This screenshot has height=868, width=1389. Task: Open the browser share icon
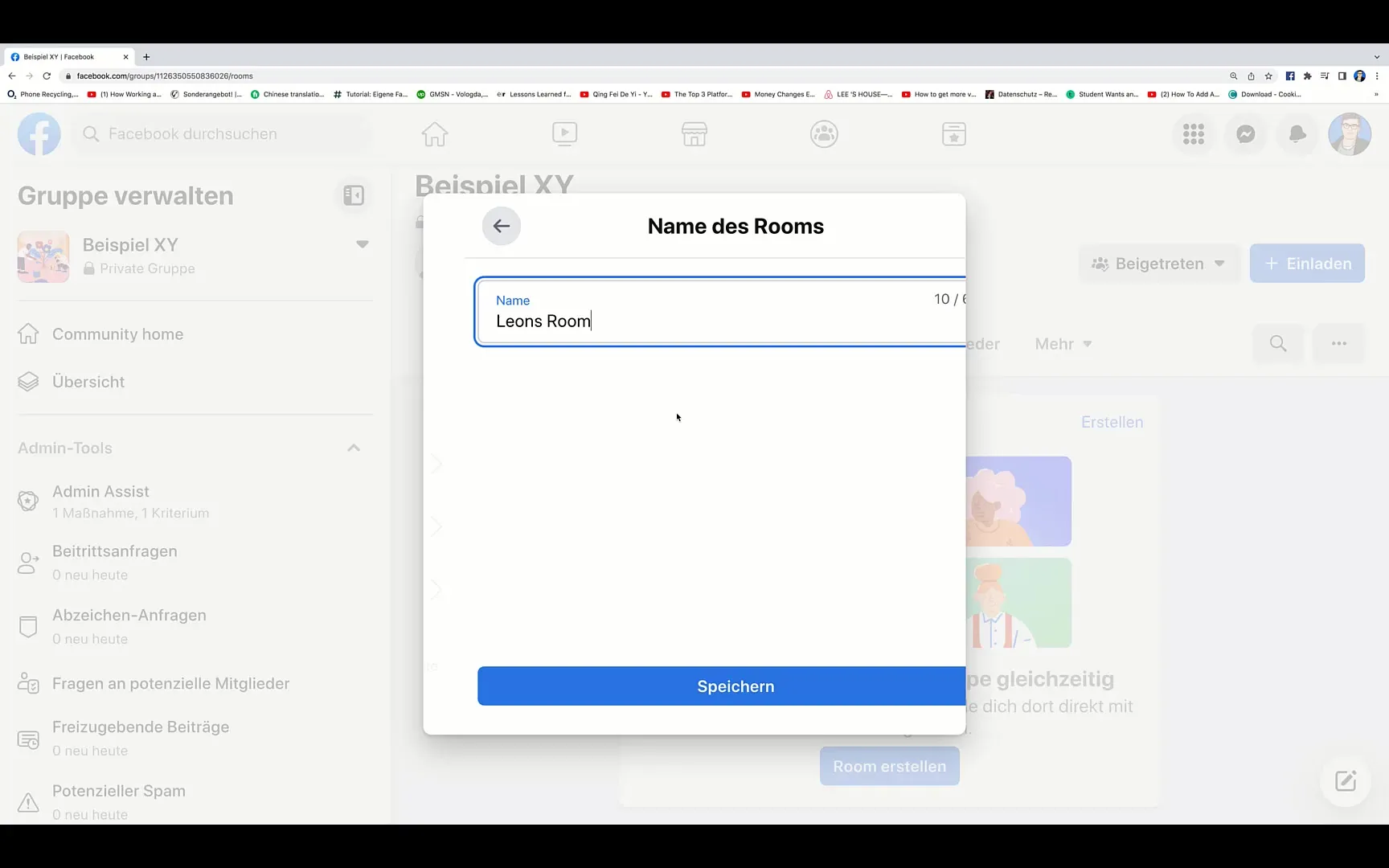(1251, 76)
